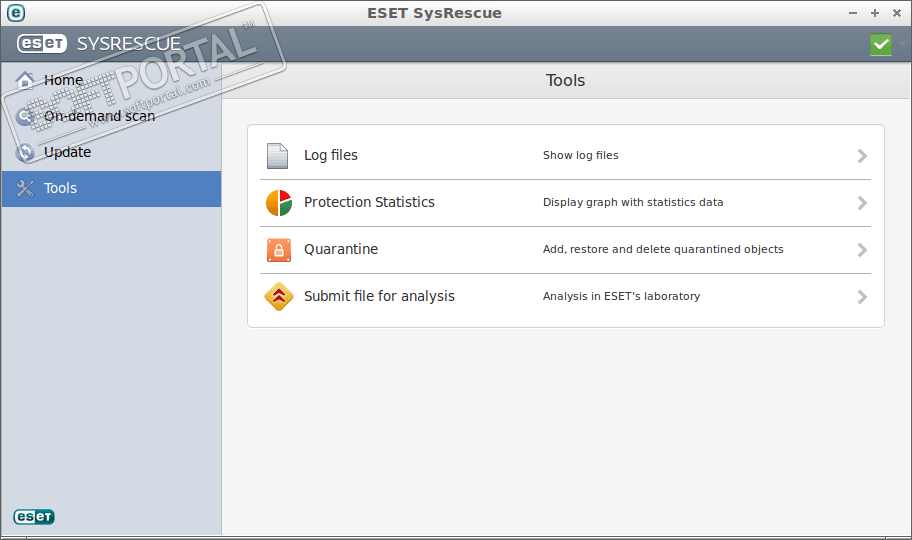Select the Tools sidebar item
This screenshot has height=540, width=912.
click(x=111, y=189)
